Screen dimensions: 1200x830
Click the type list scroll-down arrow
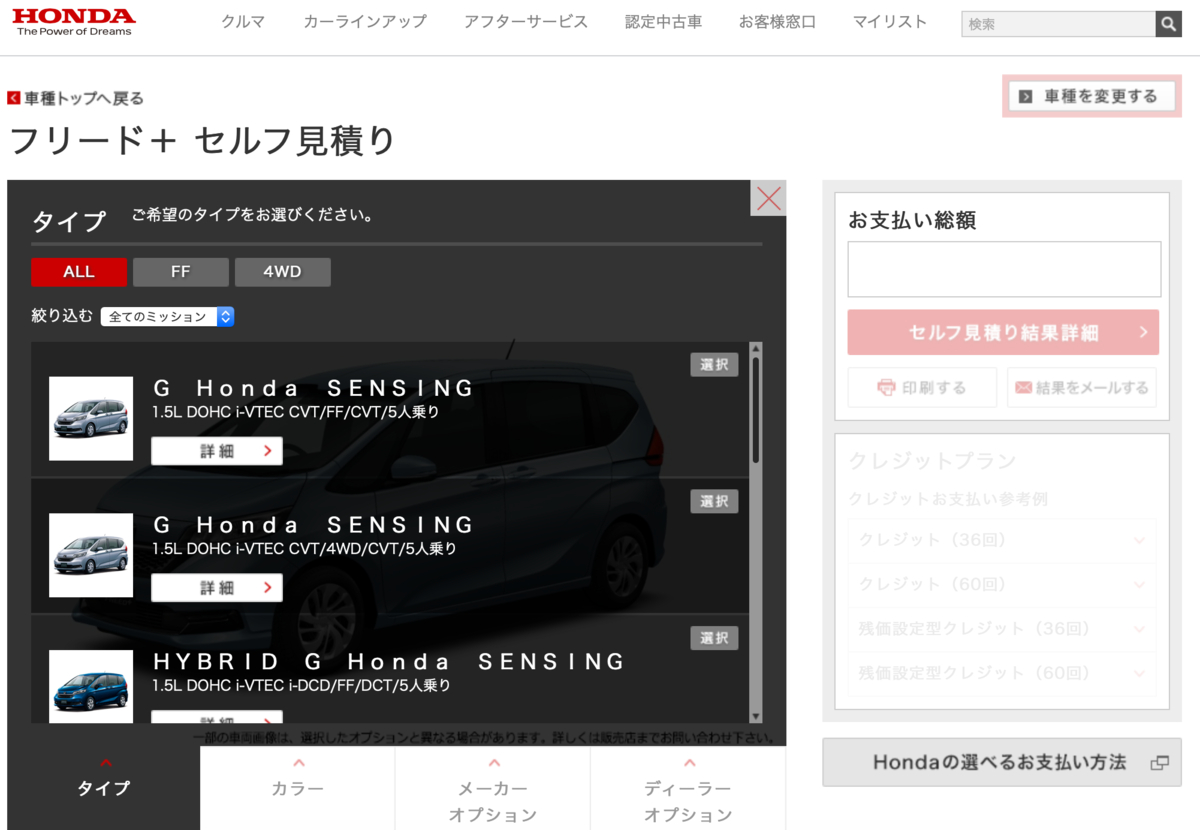[x=755, y=716]
